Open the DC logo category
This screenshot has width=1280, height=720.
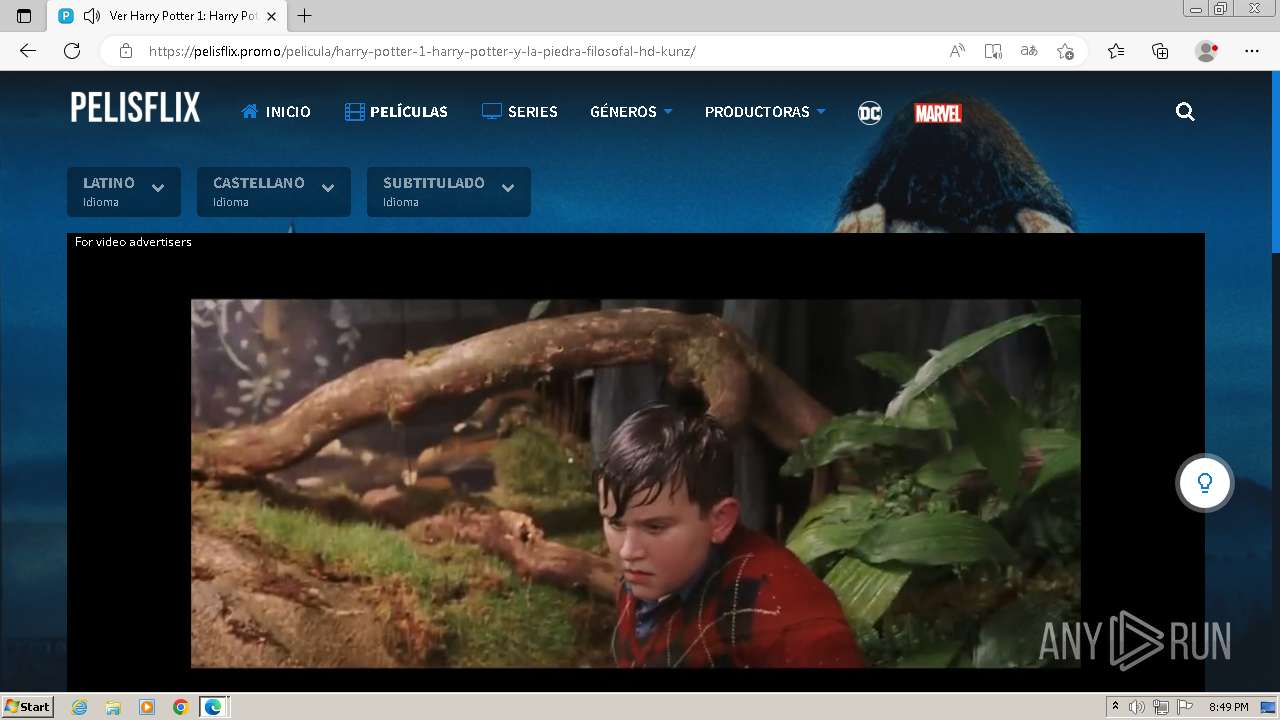click(870, 113)
